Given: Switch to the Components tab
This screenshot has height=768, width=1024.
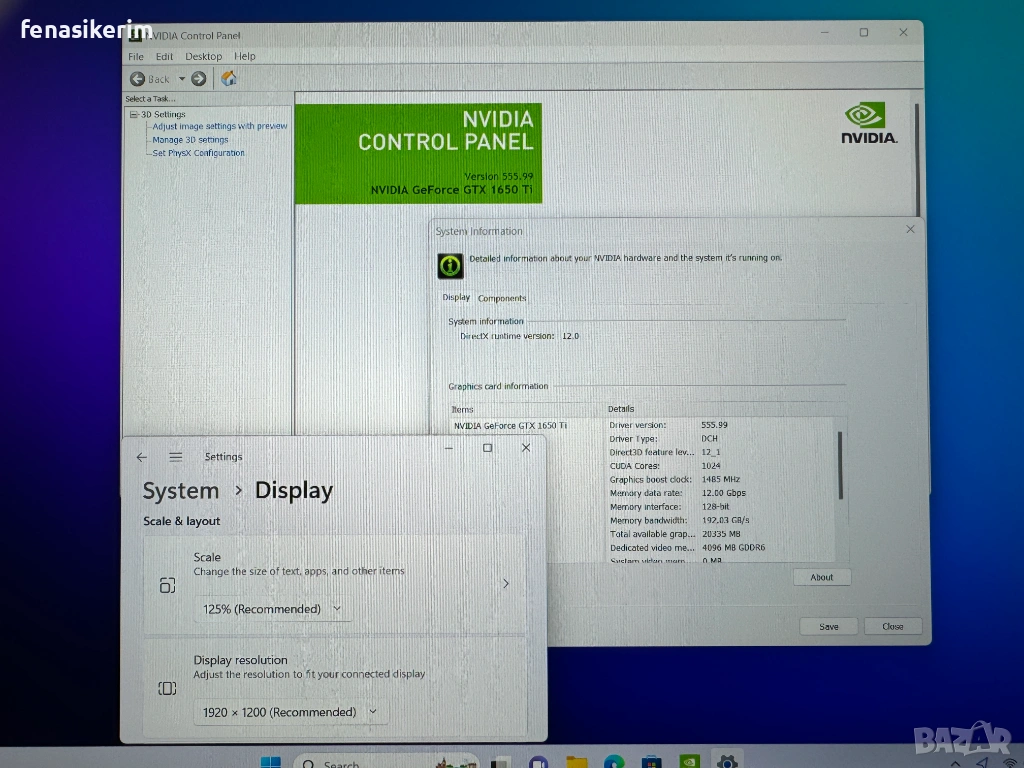Looking at the screenshot, I should (x=502, y=298).
